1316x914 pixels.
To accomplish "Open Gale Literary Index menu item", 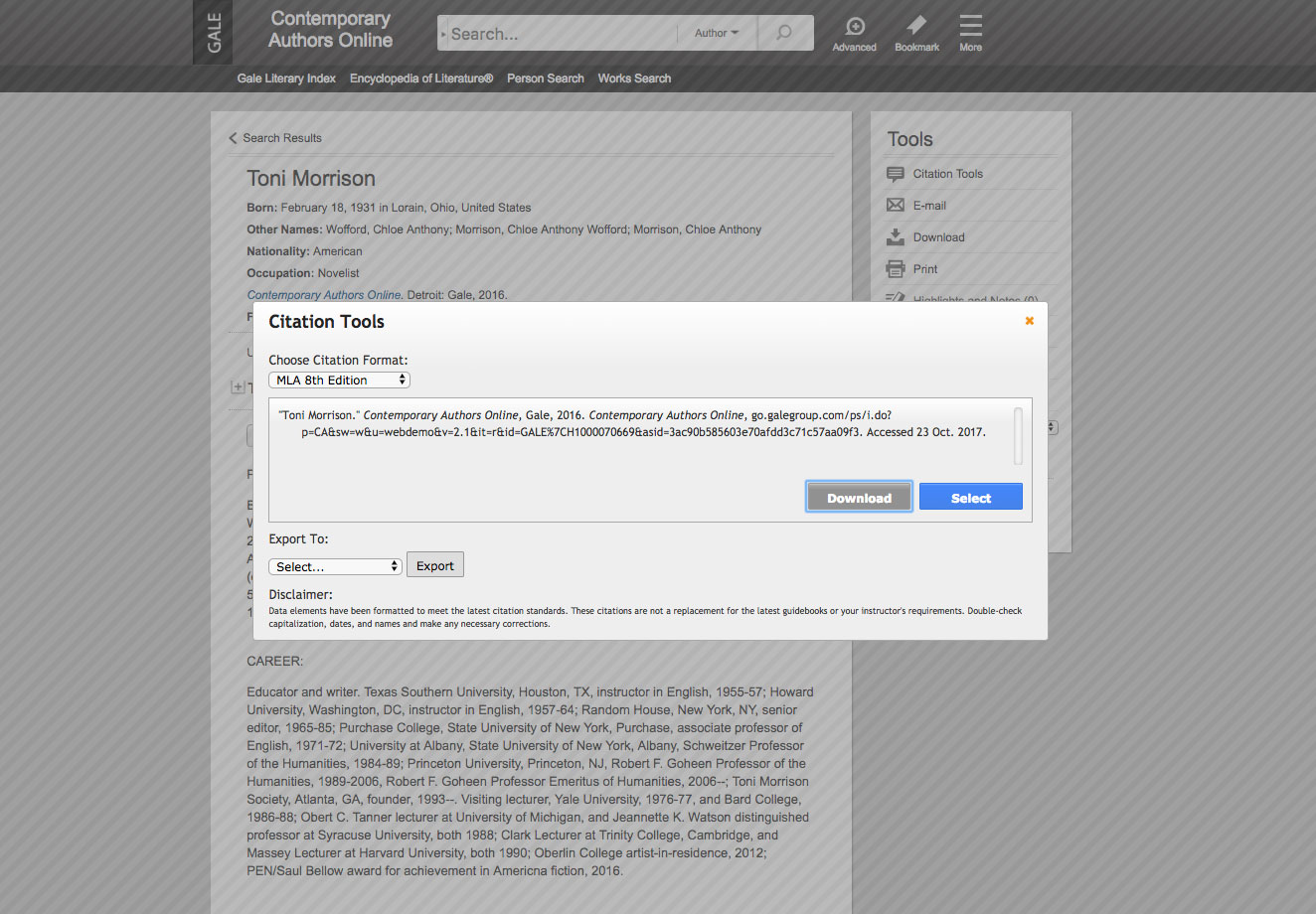I will [286, 78].
